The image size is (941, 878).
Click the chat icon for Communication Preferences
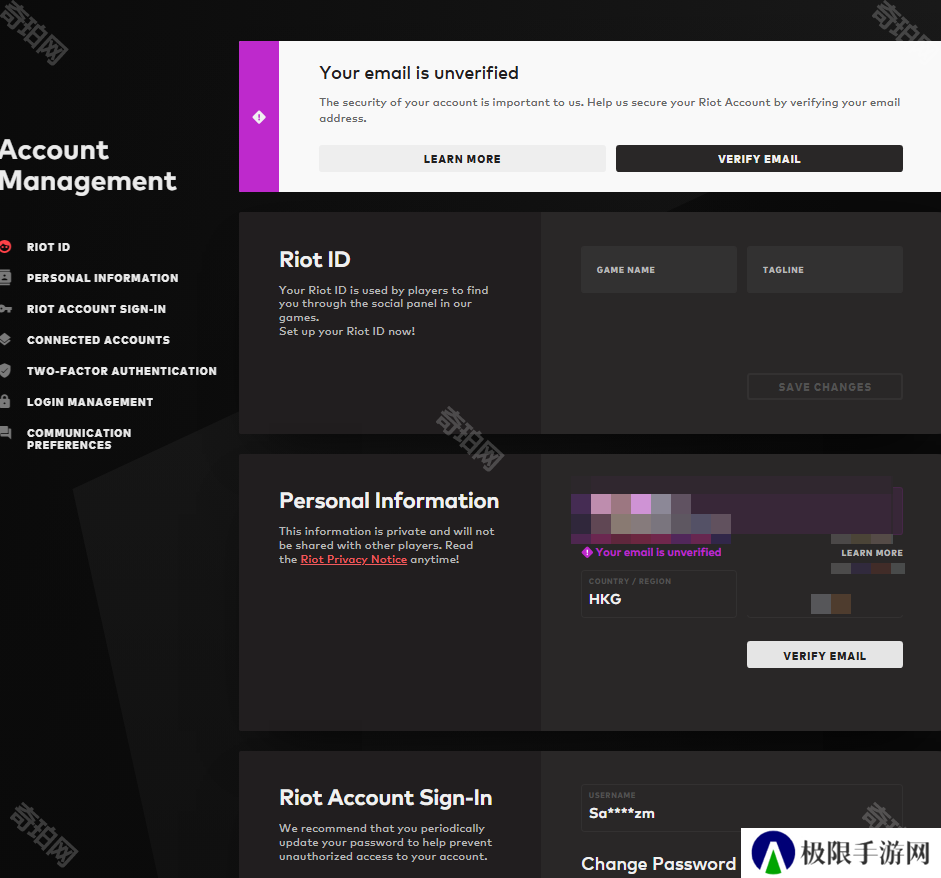pyautogui.click(x=5, y=432)
